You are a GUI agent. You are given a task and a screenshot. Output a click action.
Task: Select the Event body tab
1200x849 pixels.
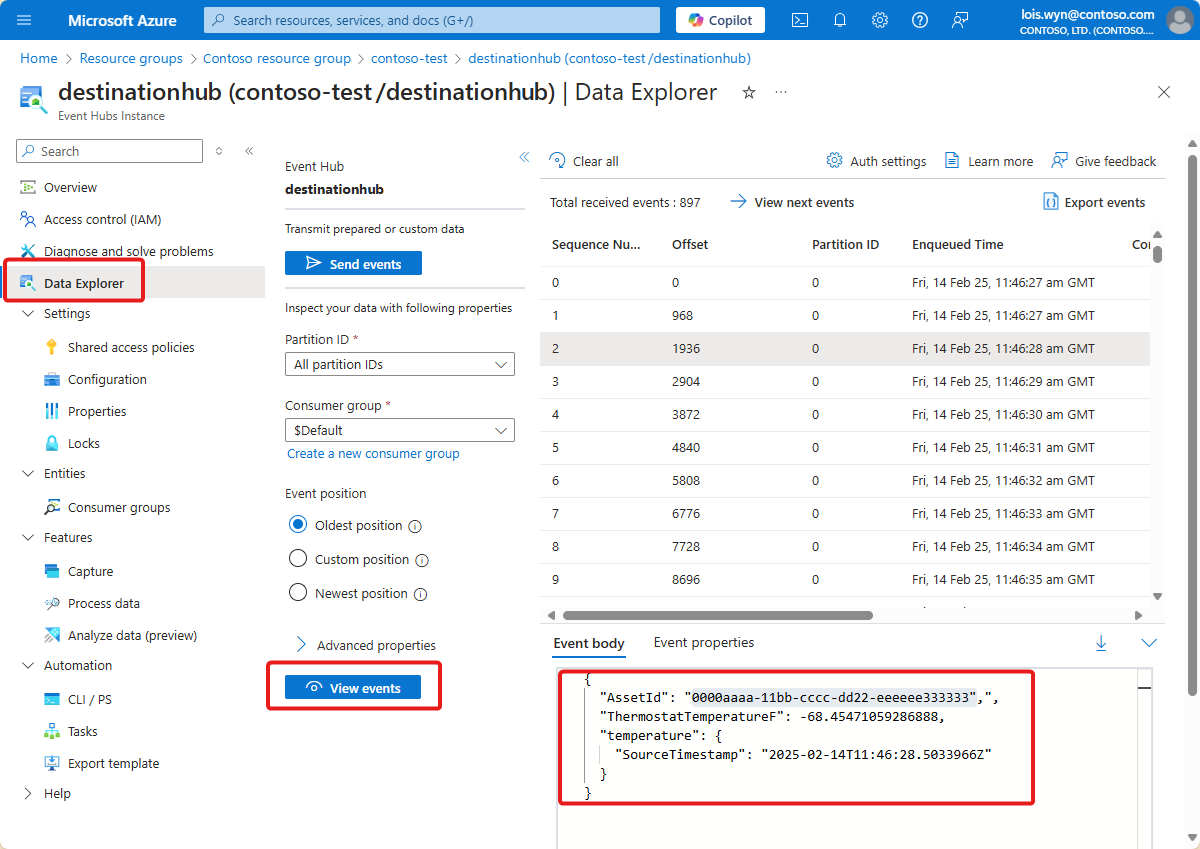(x=589, y=642)
